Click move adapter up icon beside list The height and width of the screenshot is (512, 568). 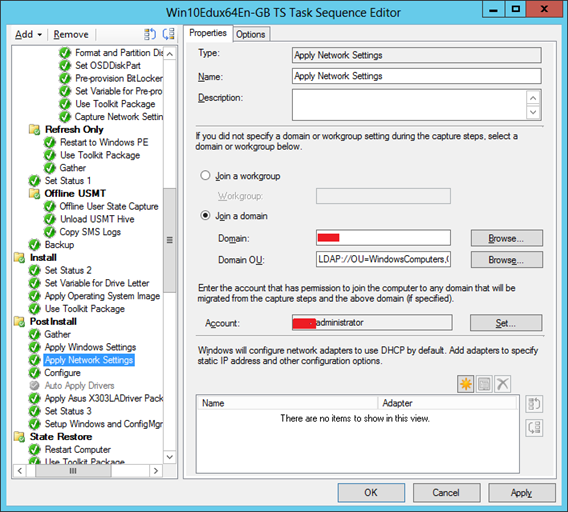(534, 404)
